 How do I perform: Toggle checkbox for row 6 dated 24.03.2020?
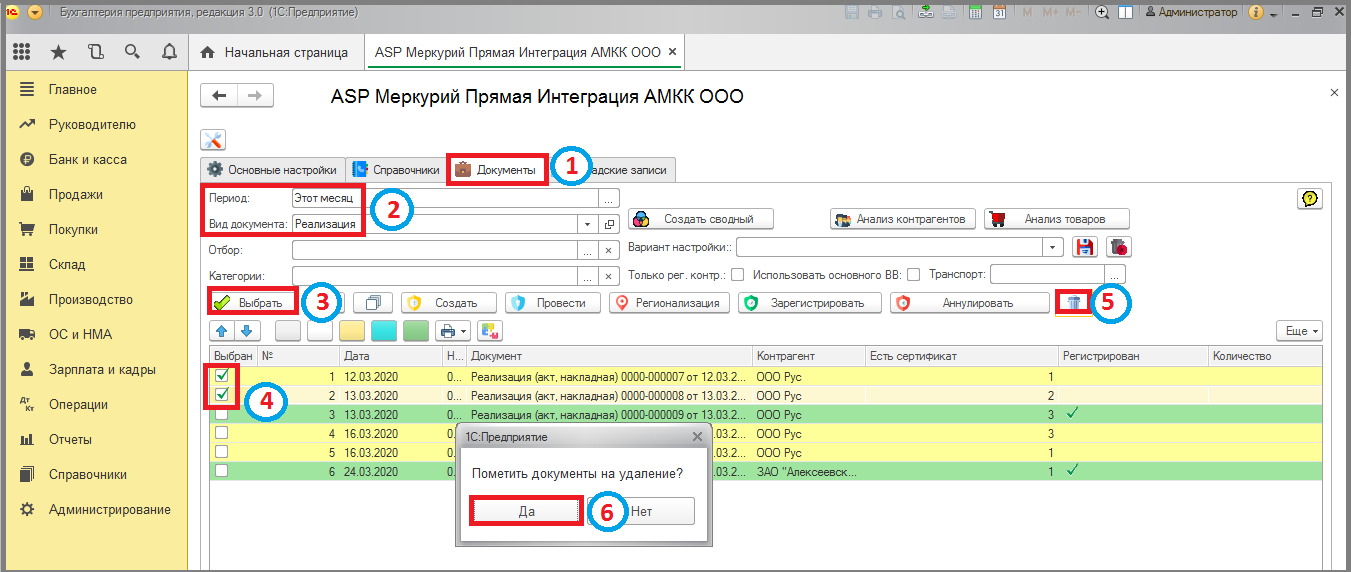[222, 470]
